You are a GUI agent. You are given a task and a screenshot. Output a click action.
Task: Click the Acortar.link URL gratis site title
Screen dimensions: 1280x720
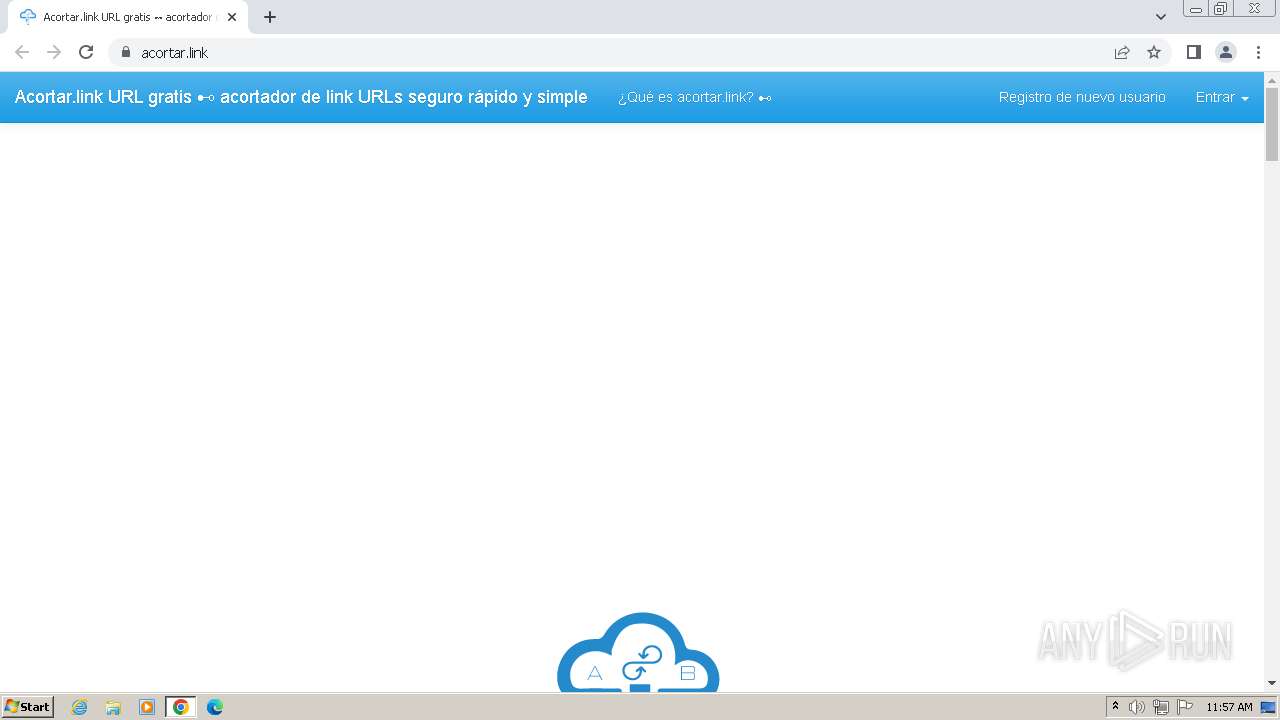pos(301,97)
